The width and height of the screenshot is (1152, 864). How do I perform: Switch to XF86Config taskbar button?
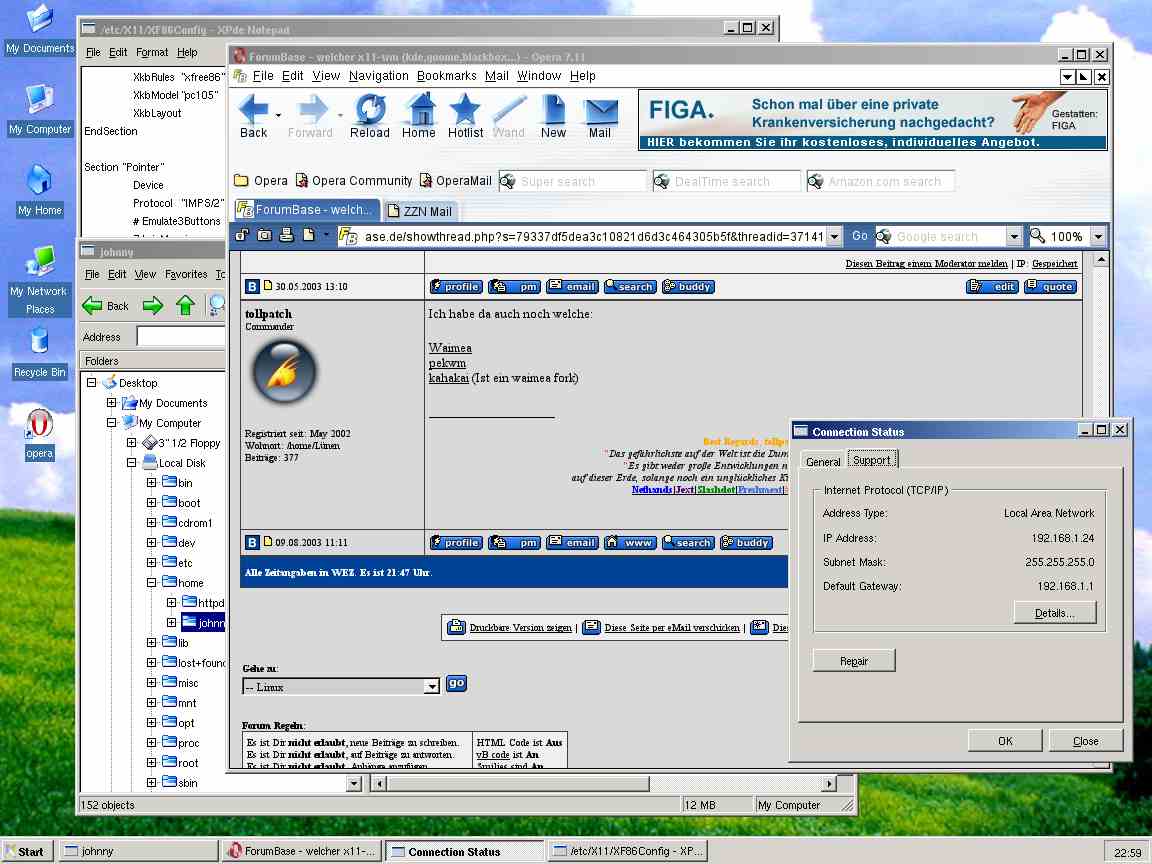tap(628, 852)
